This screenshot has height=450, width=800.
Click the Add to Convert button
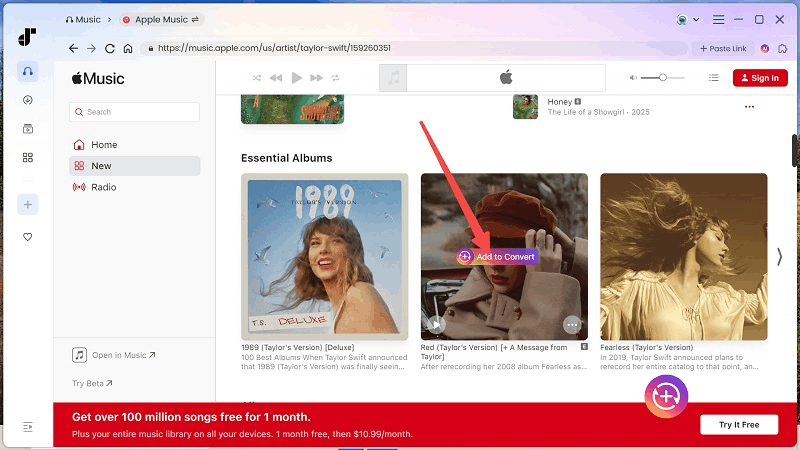point(497,257)
